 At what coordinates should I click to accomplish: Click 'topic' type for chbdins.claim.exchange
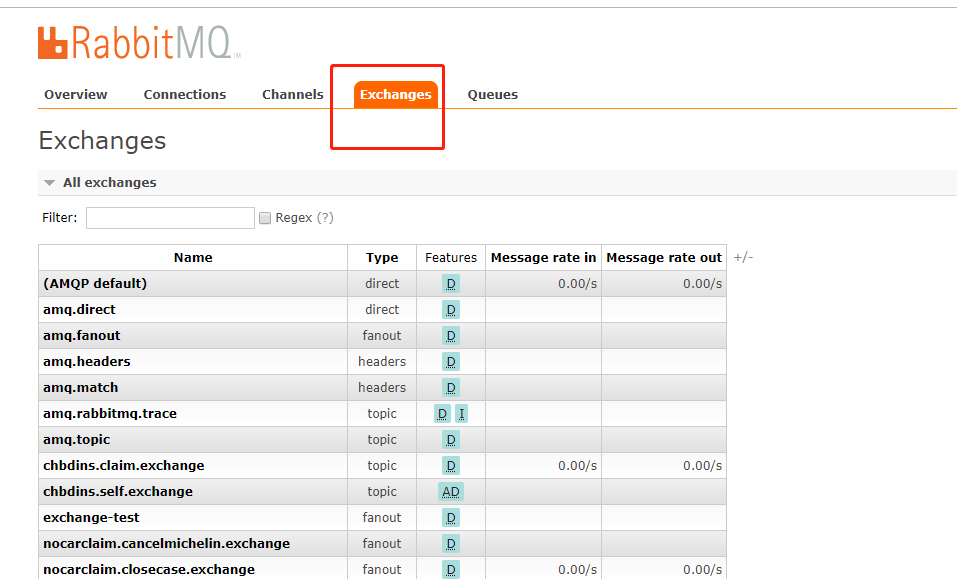(x=382, y=466)
